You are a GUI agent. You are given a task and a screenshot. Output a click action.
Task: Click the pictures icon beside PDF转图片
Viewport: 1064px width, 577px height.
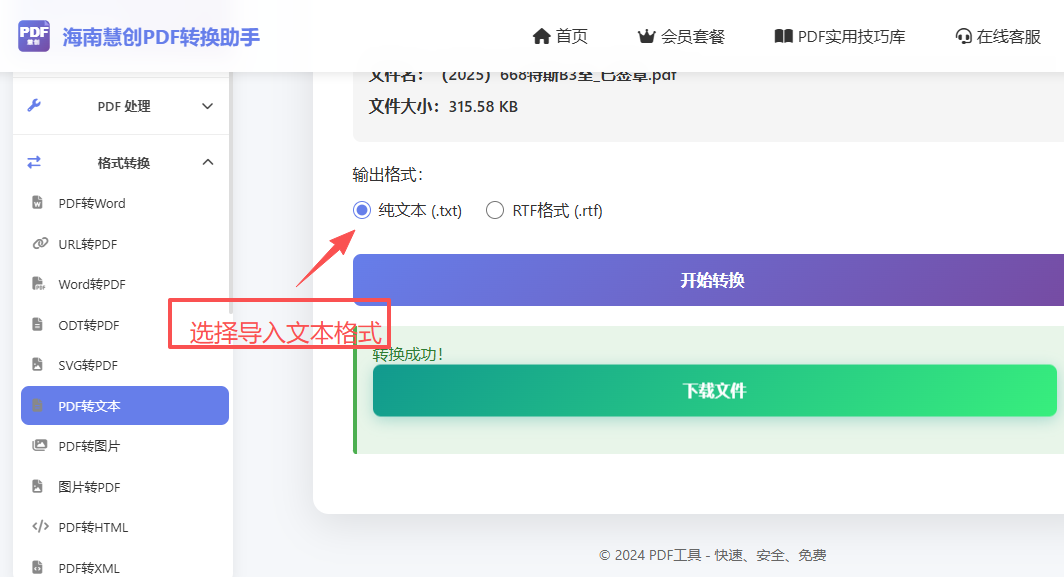[40, 445]
